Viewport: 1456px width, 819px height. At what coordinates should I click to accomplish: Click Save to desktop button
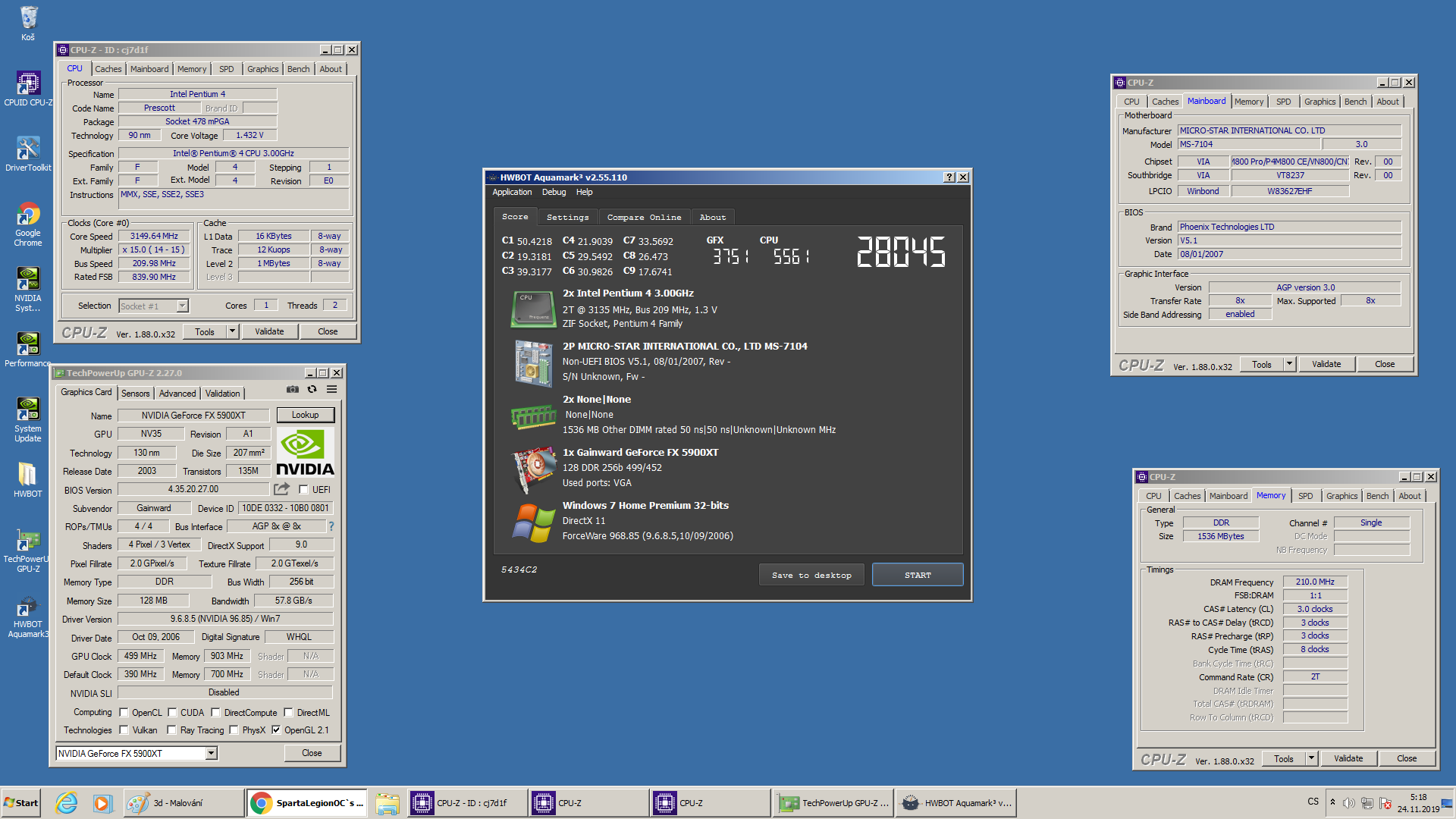point(811,575)
